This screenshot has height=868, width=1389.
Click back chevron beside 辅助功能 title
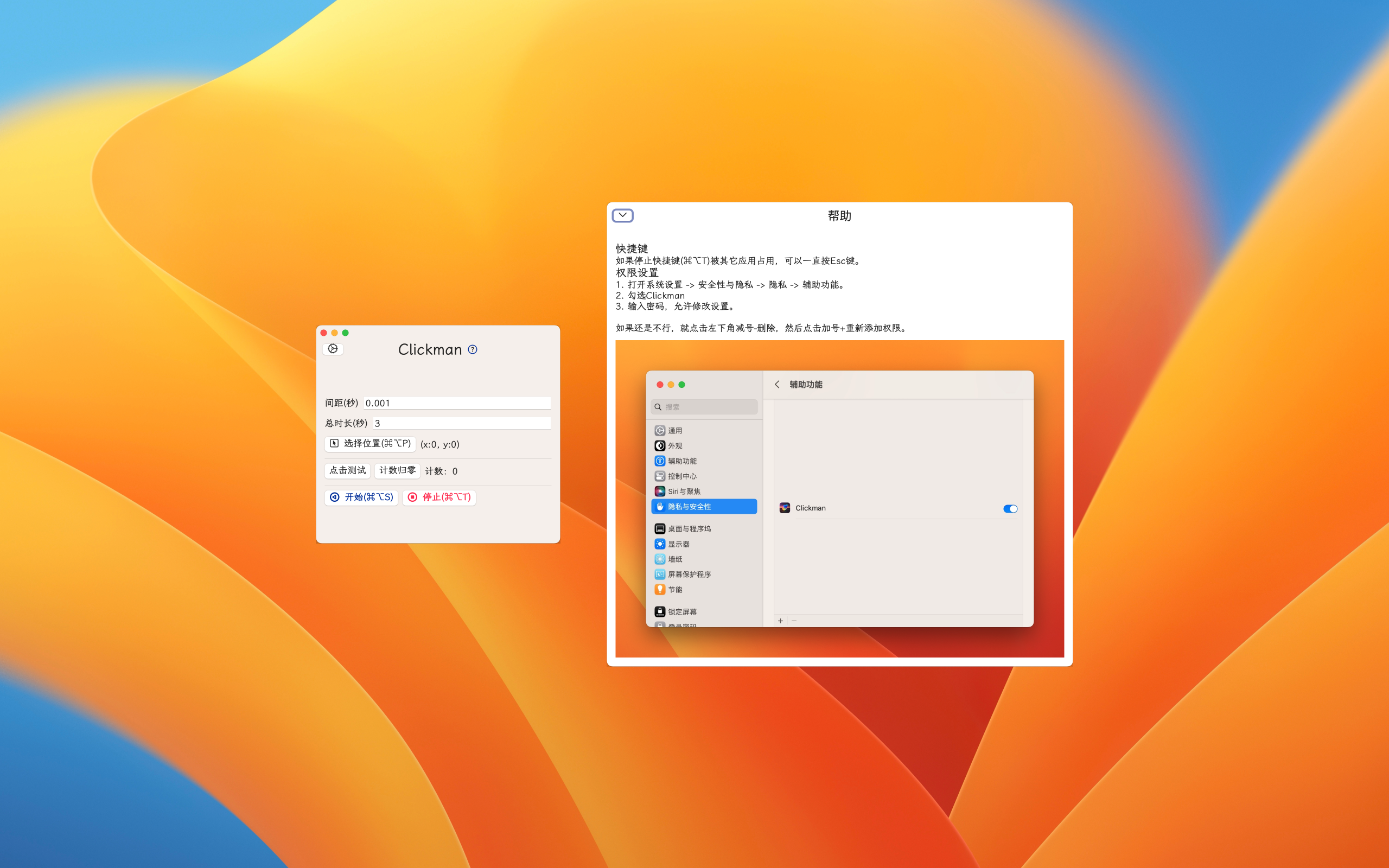[x=777, y=385]
